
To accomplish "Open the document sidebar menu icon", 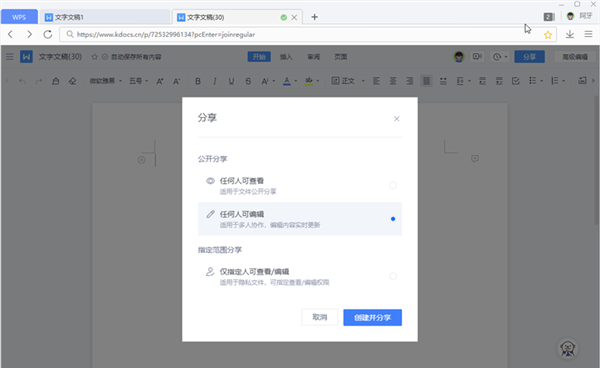I will click(x=10, y=57).
